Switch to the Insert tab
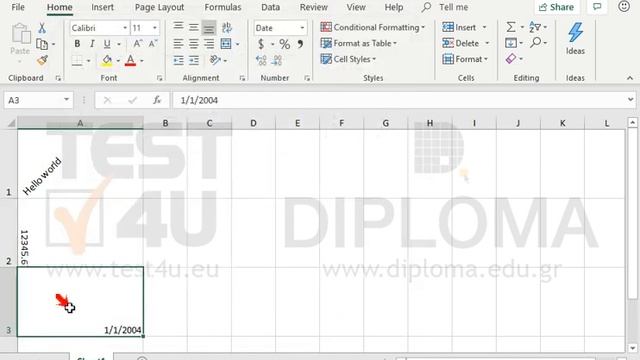 [102, 7]
